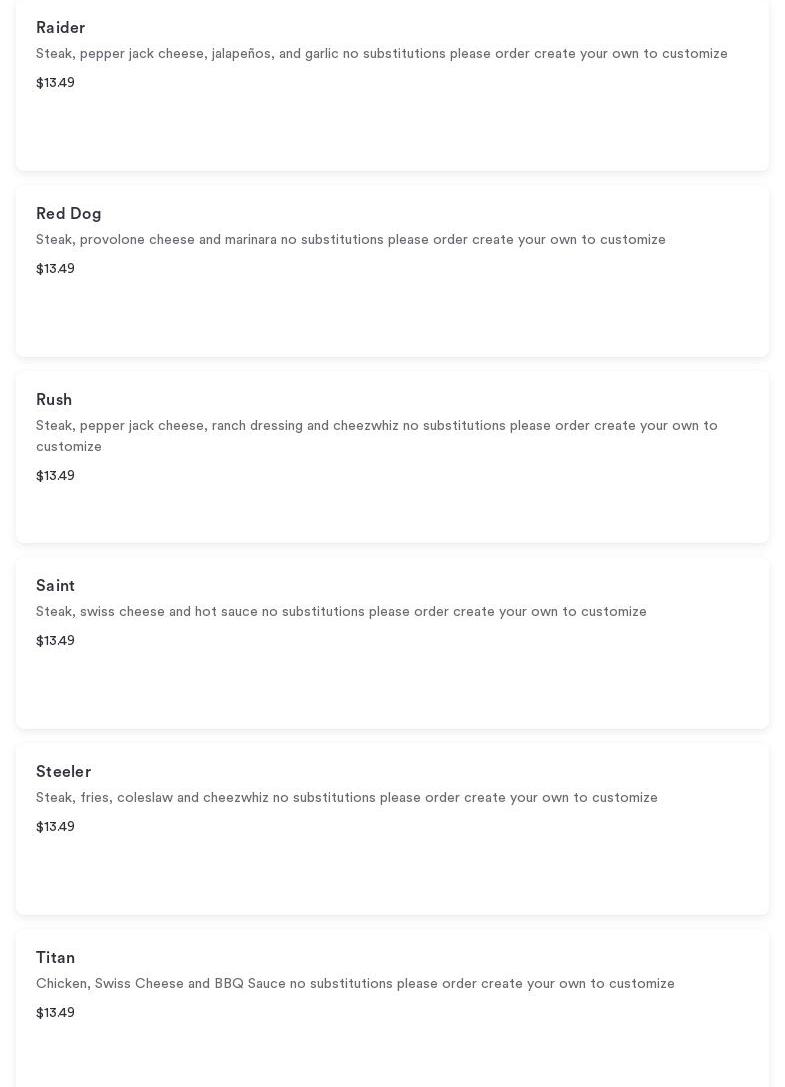Open the Red Dog menu item title

69,214
